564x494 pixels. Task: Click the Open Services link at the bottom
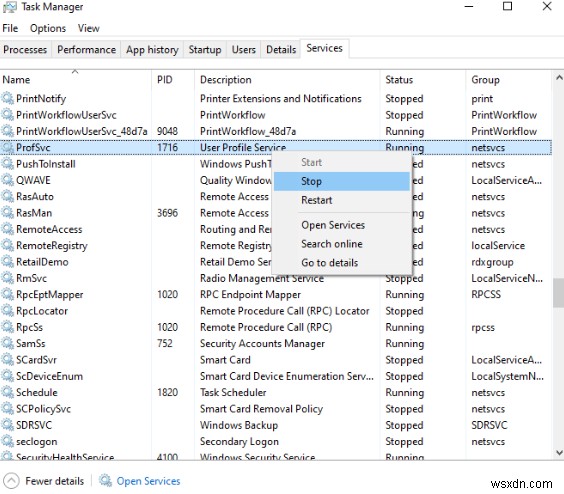(148, 481)
